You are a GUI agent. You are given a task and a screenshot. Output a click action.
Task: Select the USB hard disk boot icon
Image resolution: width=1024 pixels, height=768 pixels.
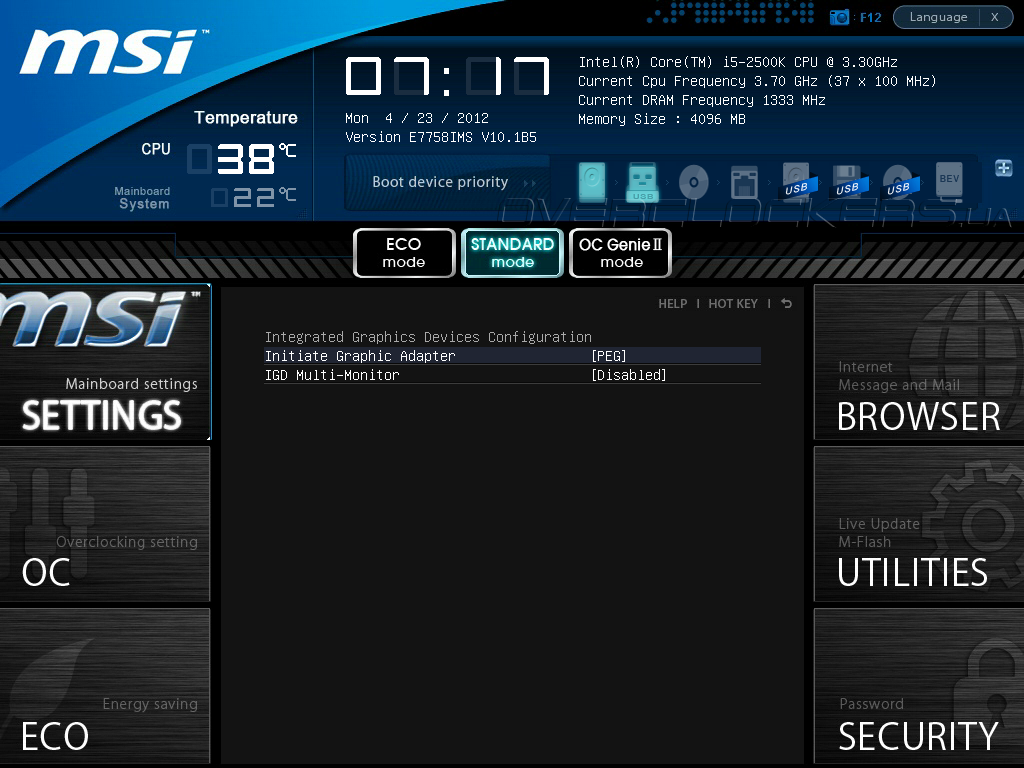798,182
